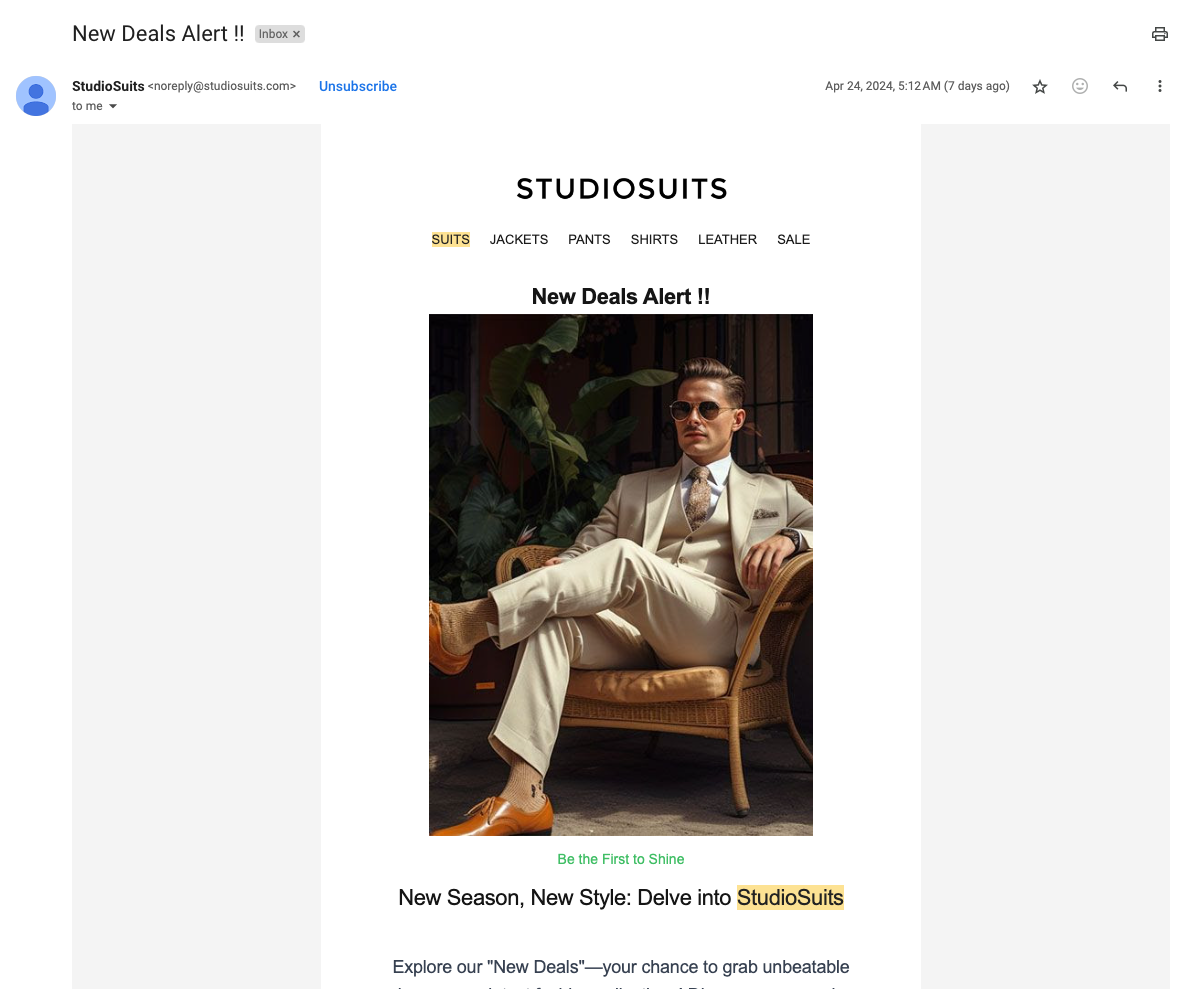The image size is (1177, 989).
Task: Open the star rating options
Action: (x=1040, y=86)
